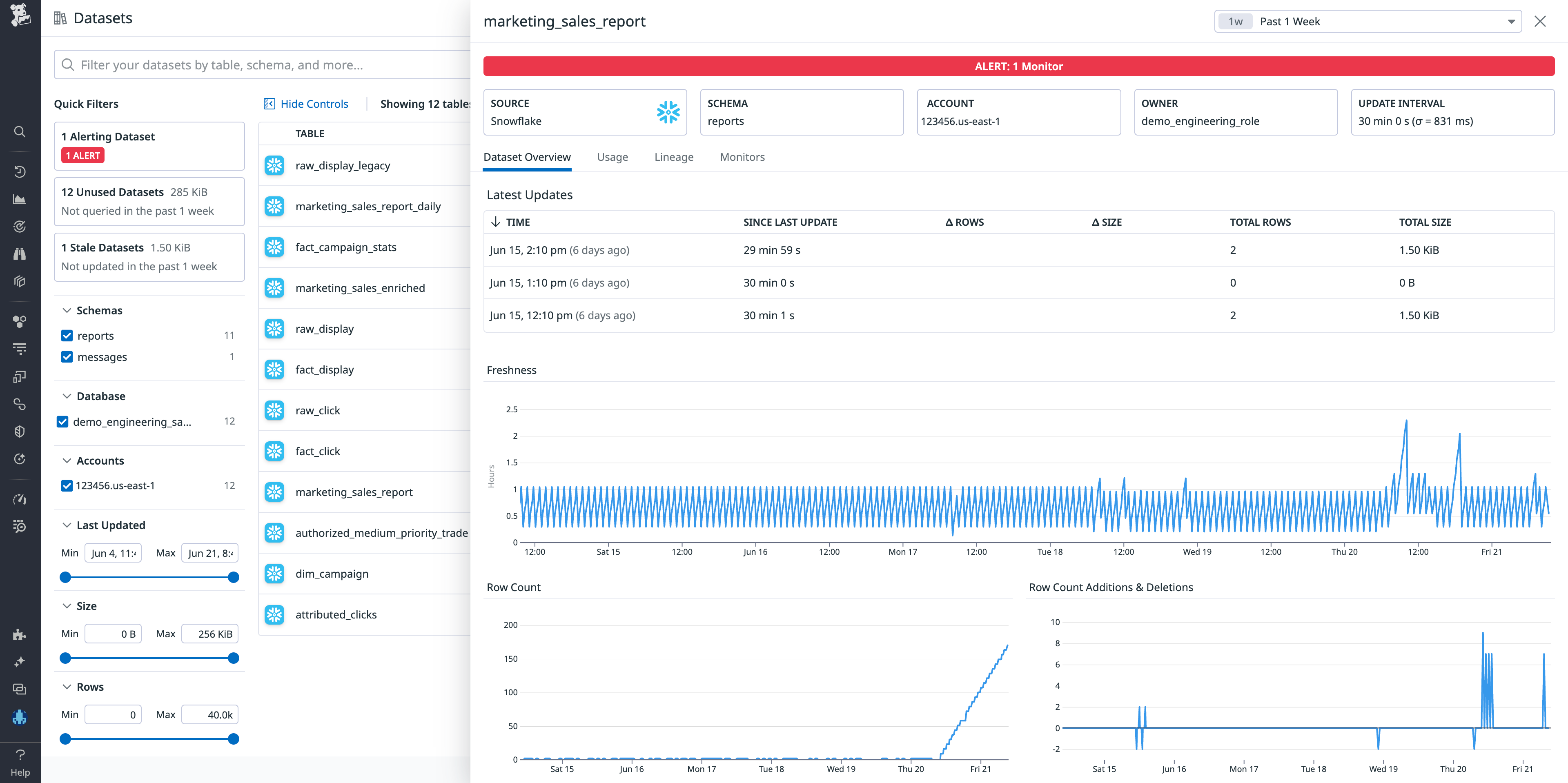Image resolution: width=1568 pixels, height=783 pixels.
Task: Click the ALERT: 1 Monitor banner
Action: tap(1019, 66)
